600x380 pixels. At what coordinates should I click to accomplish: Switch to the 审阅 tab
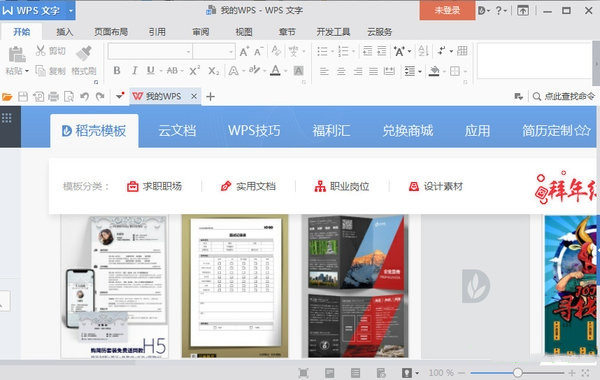(x=201, y=32)
